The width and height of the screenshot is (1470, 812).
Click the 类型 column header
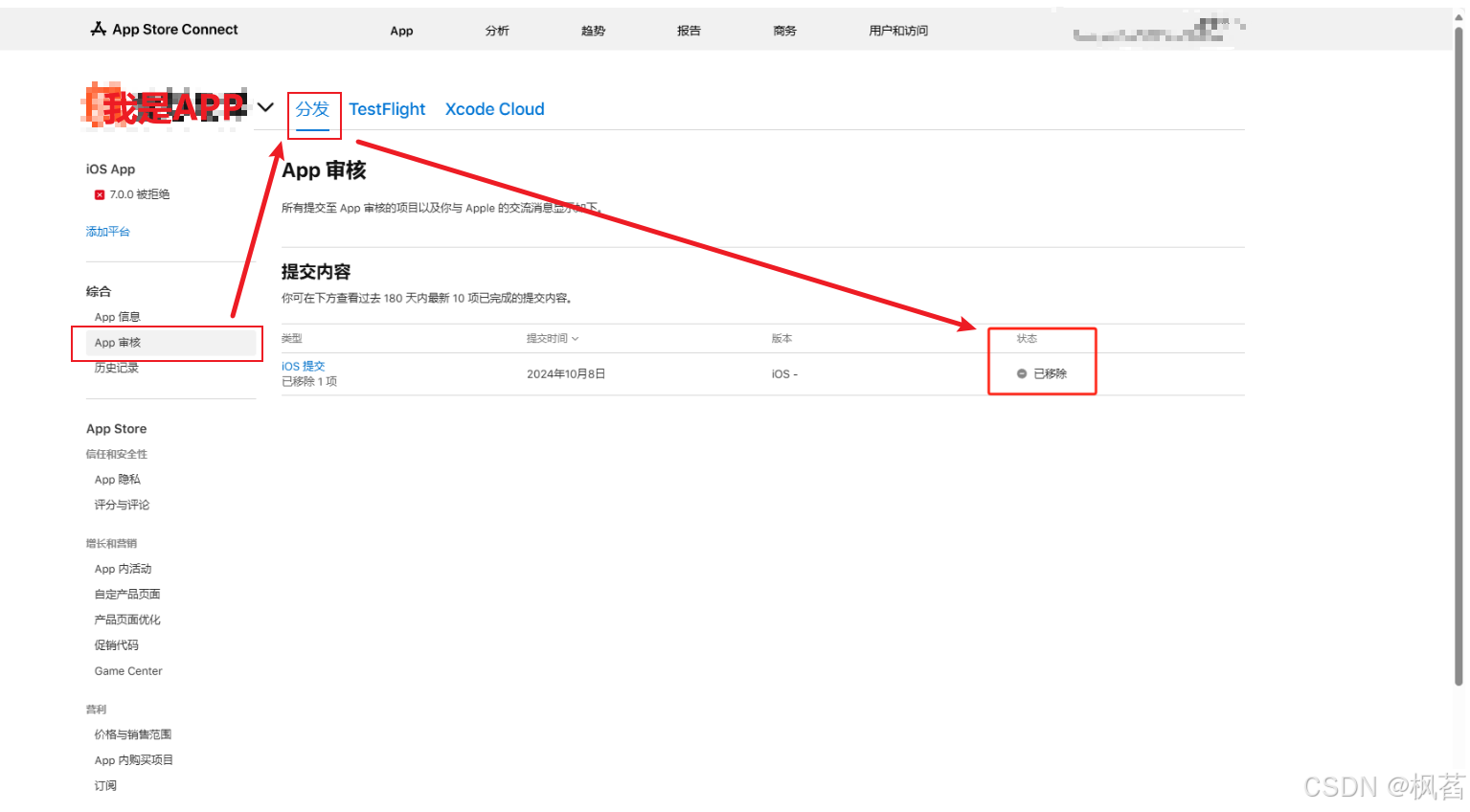coord(292,339)
